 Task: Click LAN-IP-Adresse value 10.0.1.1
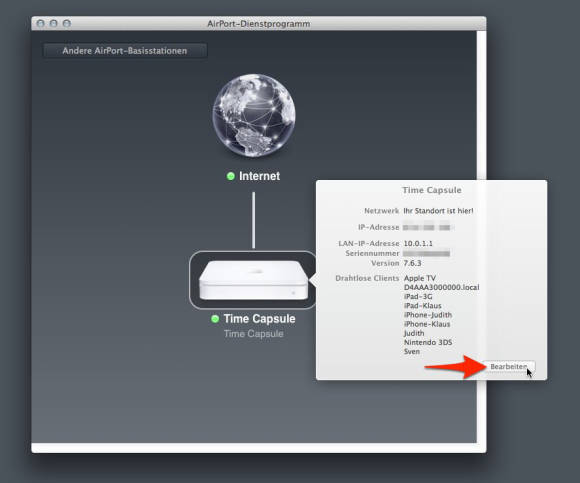pyautogui.click(x=418, y=243)
